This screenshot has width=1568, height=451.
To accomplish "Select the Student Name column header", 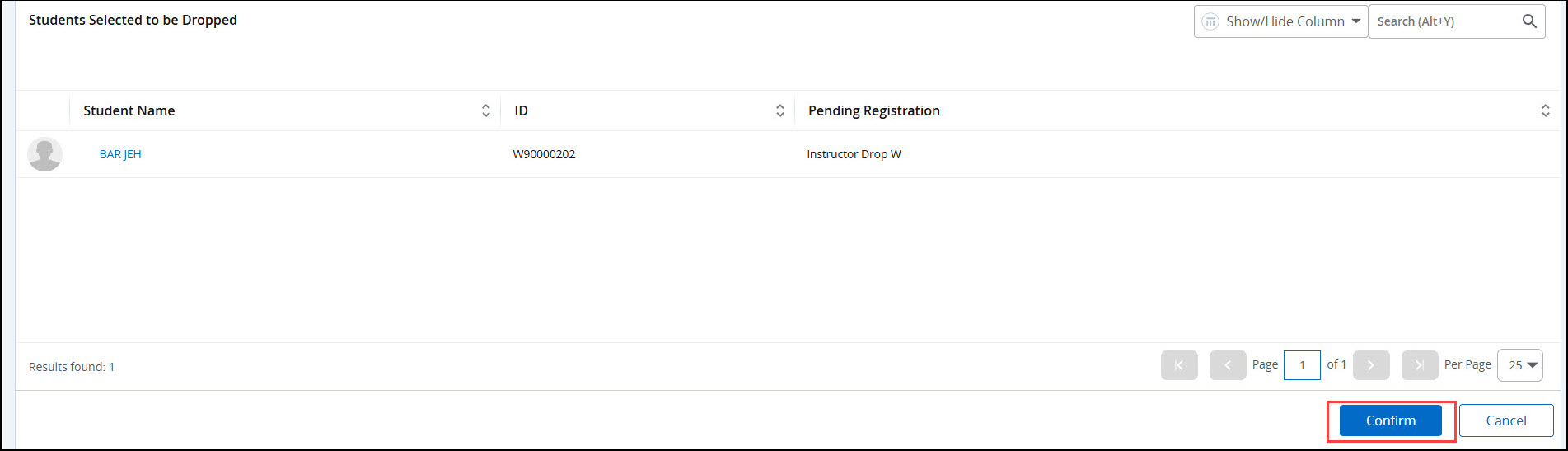I will 129,110.
